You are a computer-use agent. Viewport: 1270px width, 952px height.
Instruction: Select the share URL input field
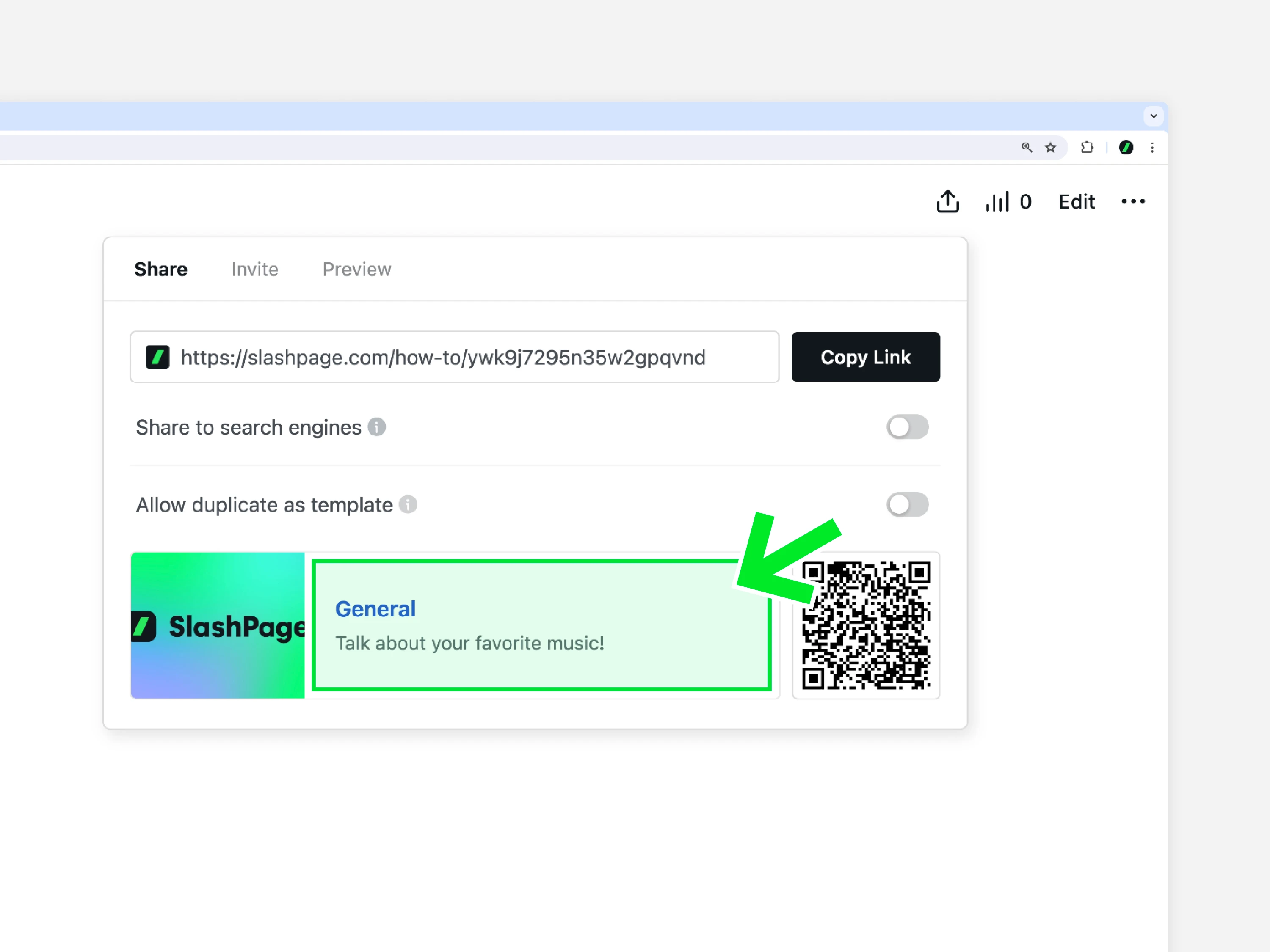[455, 357]
